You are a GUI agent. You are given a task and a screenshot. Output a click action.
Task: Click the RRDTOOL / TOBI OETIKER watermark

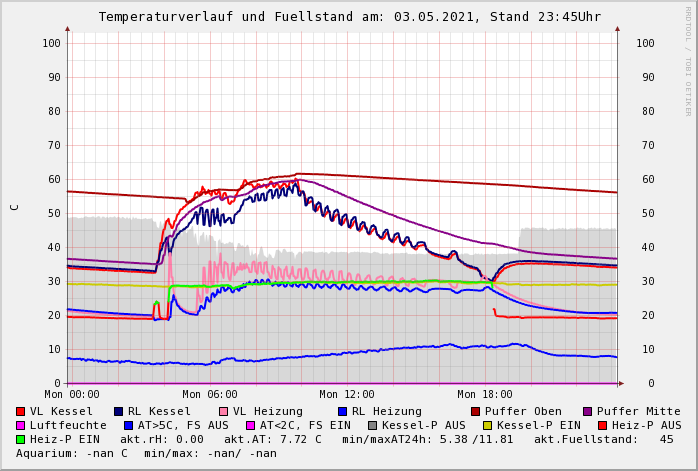[688, 60]
